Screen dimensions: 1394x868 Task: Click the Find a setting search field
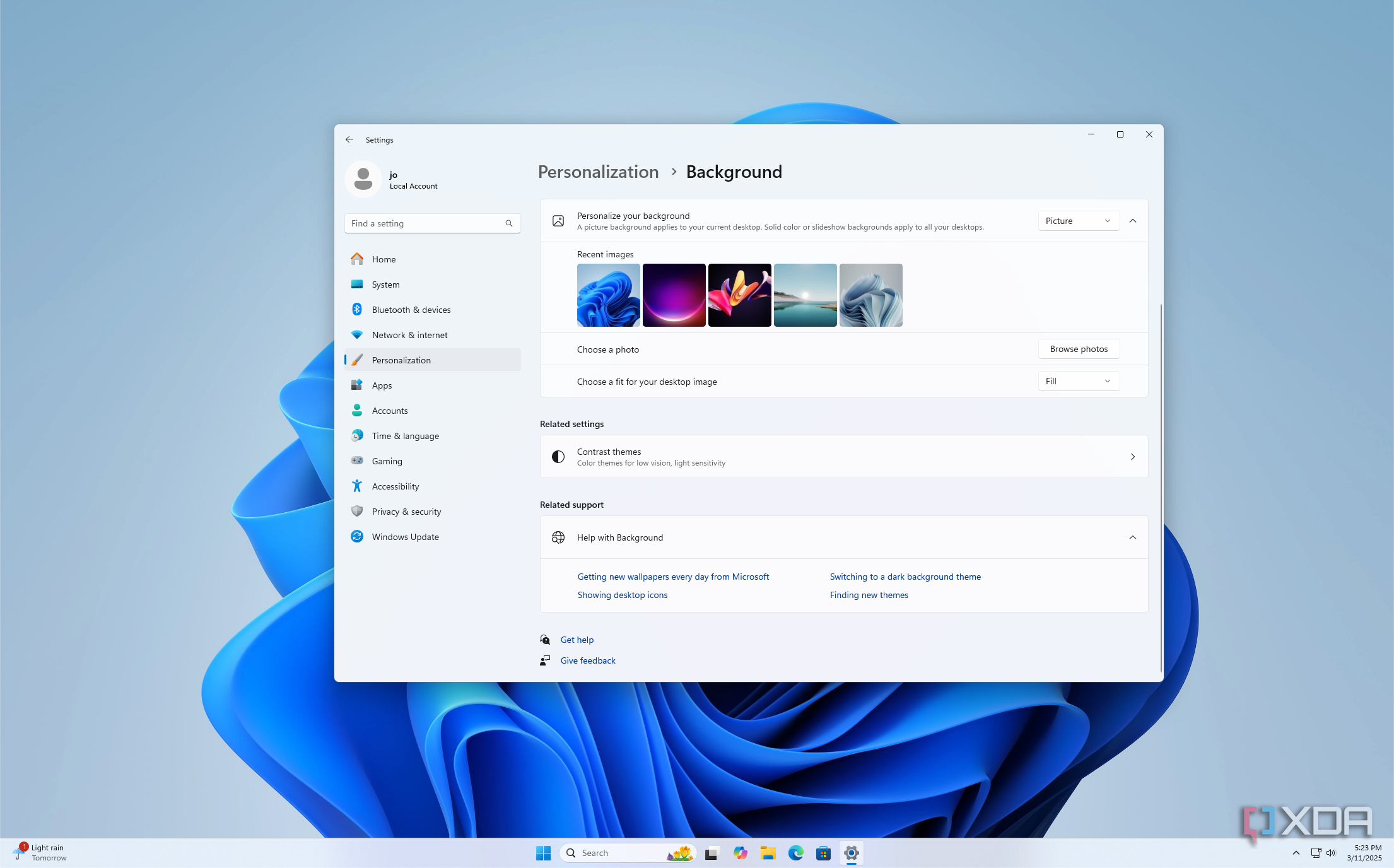[x=433, y=223]
